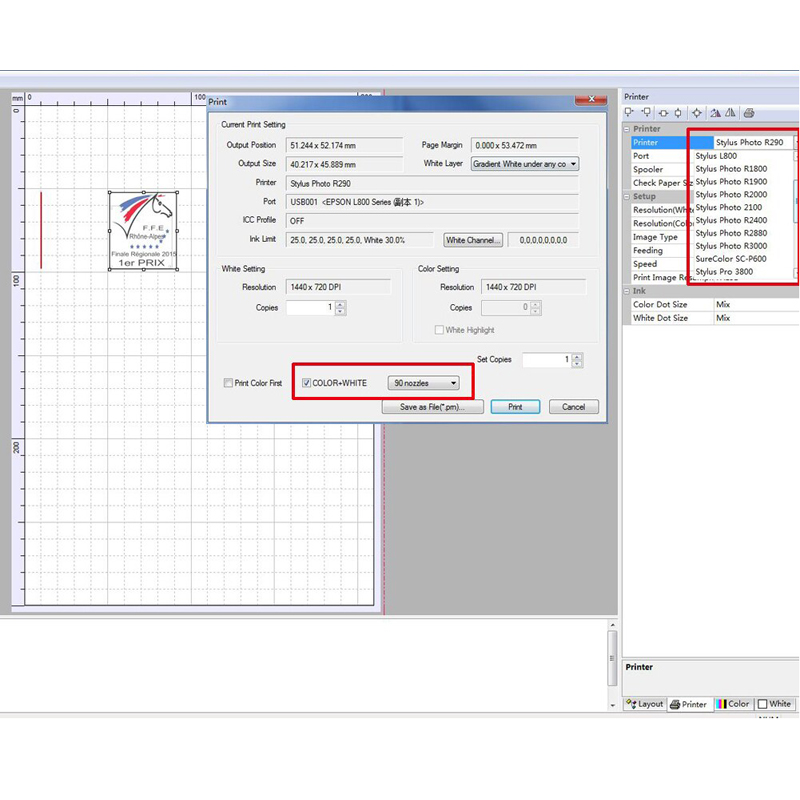Click the colored mirror flip icon

pos(715,113)
